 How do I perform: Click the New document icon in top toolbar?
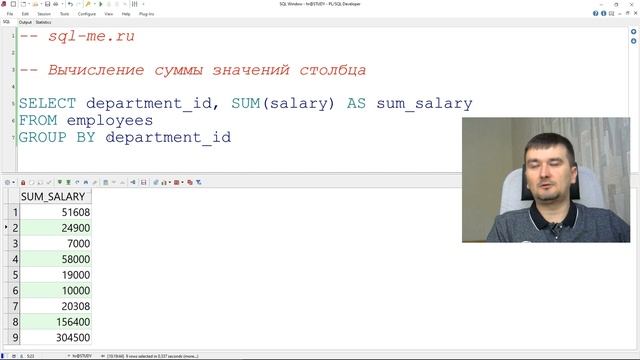point(22,4)
